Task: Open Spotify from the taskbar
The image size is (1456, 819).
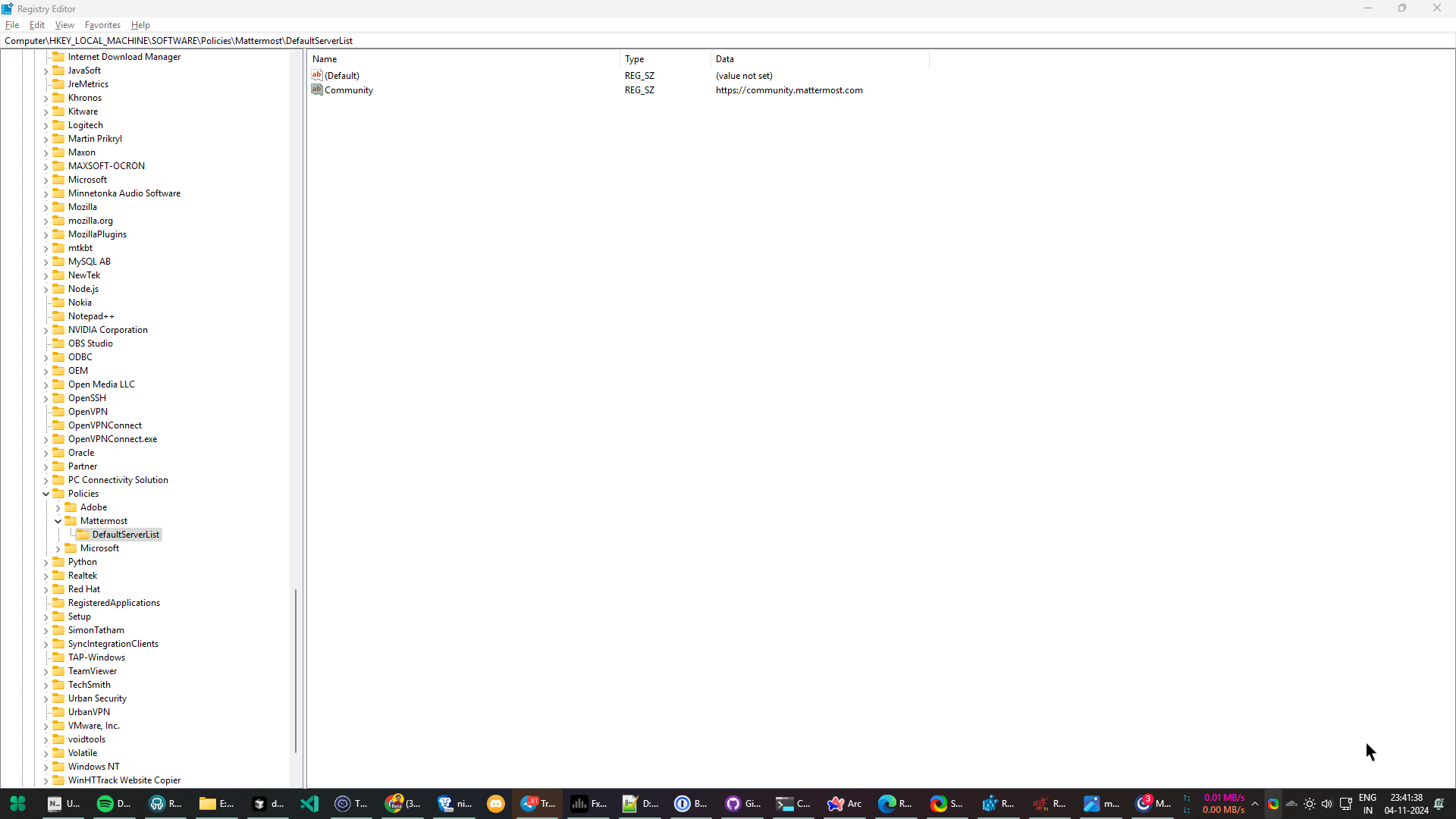Action: (x=105, y=804)
